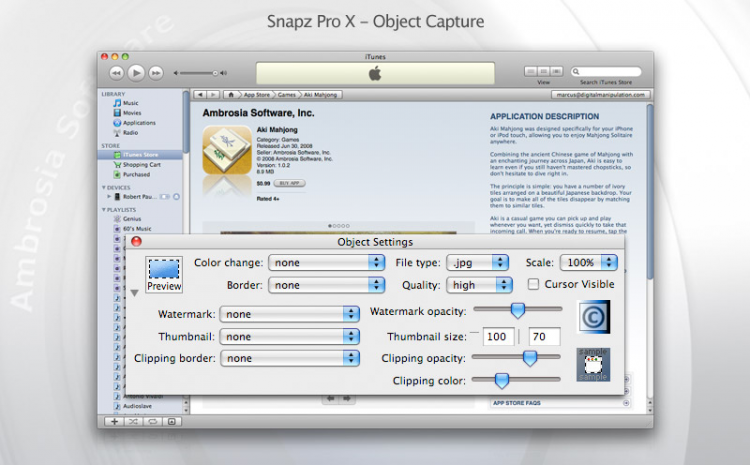Click the Preview button in Object Settings
The width and height of the screenshot is (750, 465).
click(164, 275)
